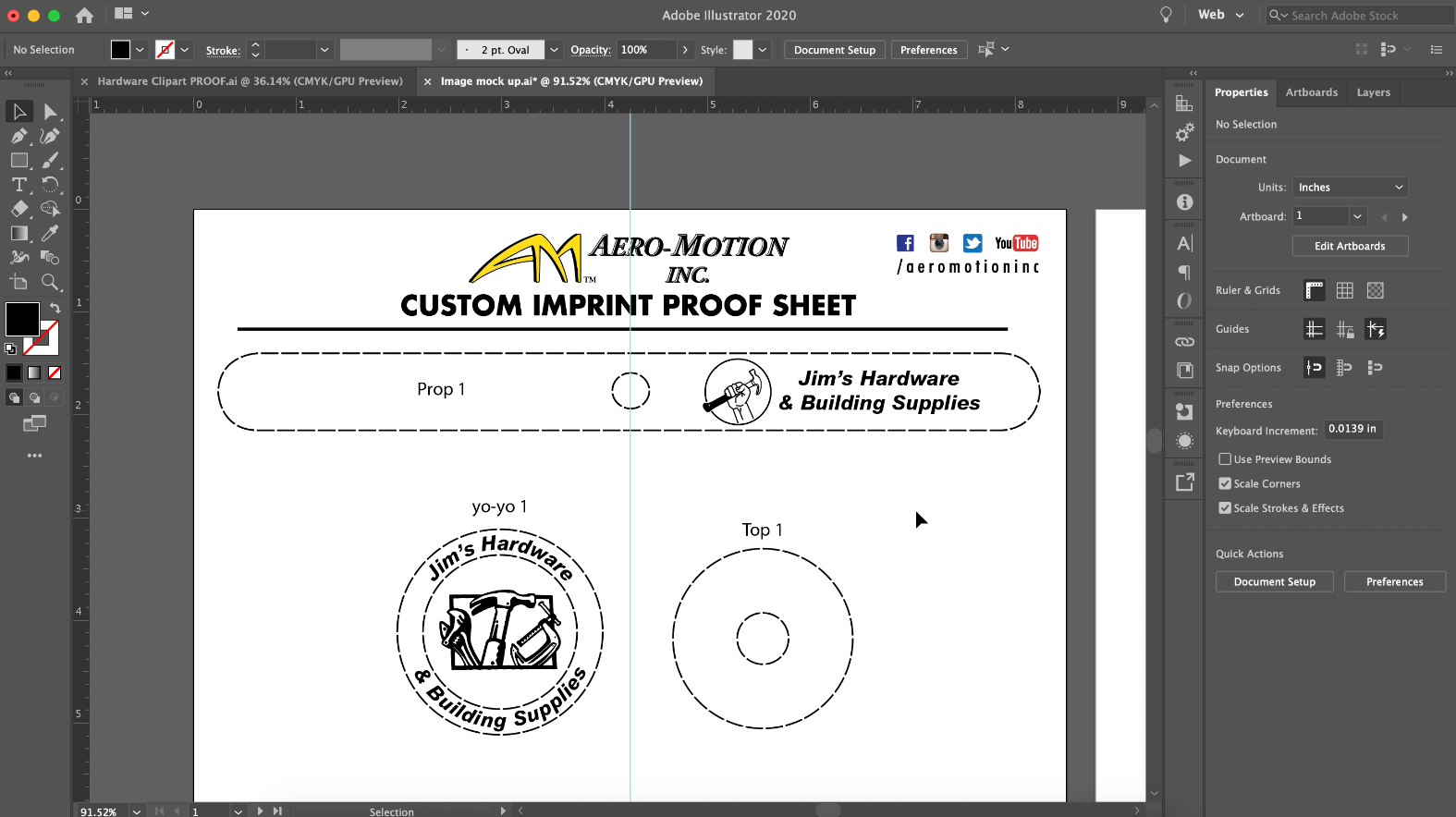Switch to the Layers tab

click(x=1373, y=92)
